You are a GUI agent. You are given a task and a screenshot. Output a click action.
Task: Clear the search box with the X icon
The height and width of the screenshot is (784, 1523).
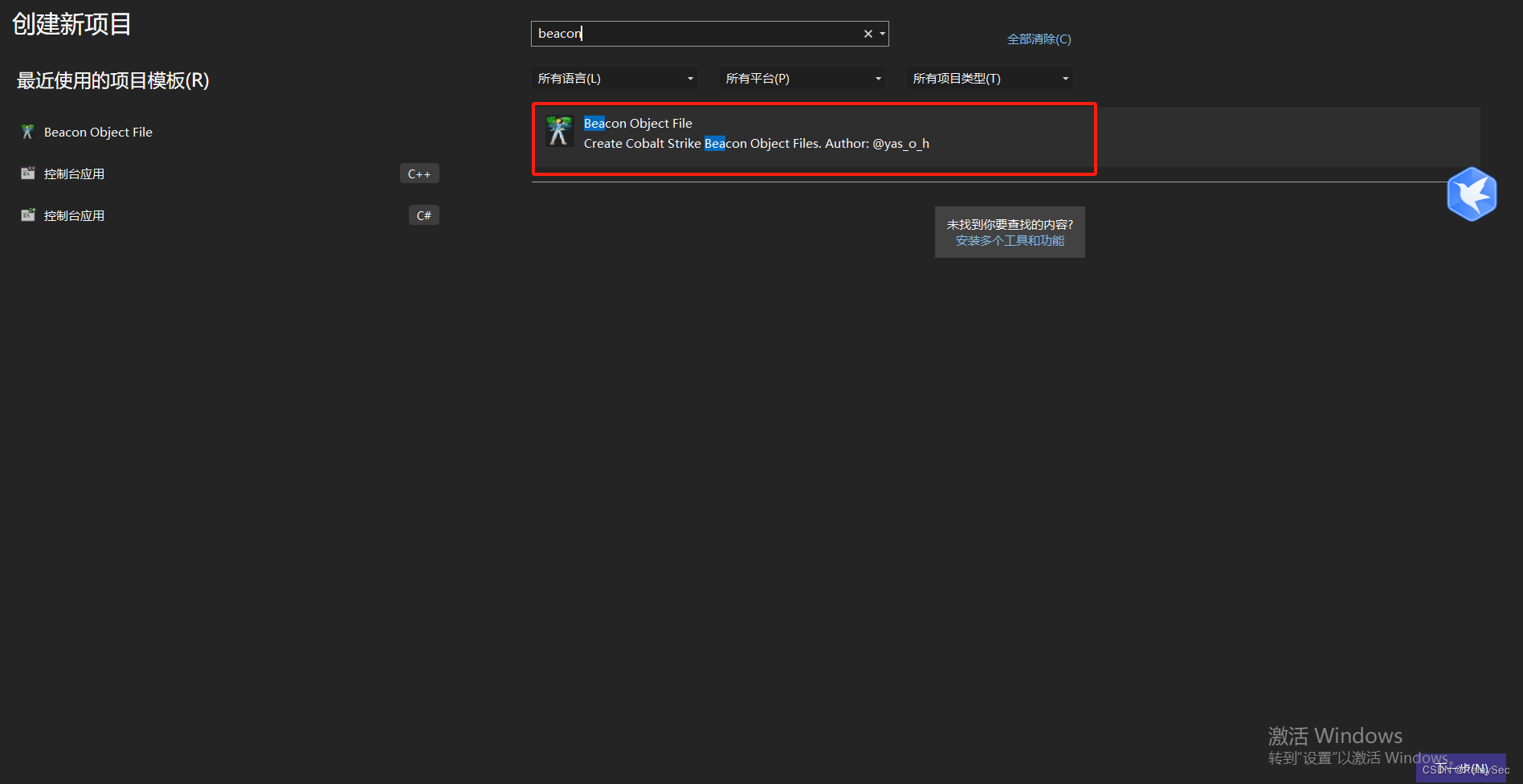tap(868, 34)
